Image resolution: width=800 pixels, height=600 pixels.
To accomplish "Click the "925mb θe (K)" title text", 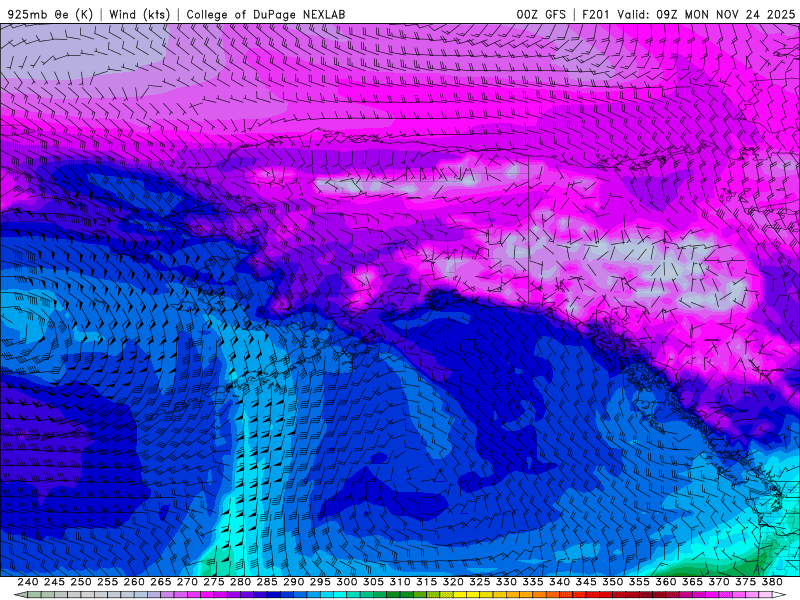I will click(x=50, y=14).
